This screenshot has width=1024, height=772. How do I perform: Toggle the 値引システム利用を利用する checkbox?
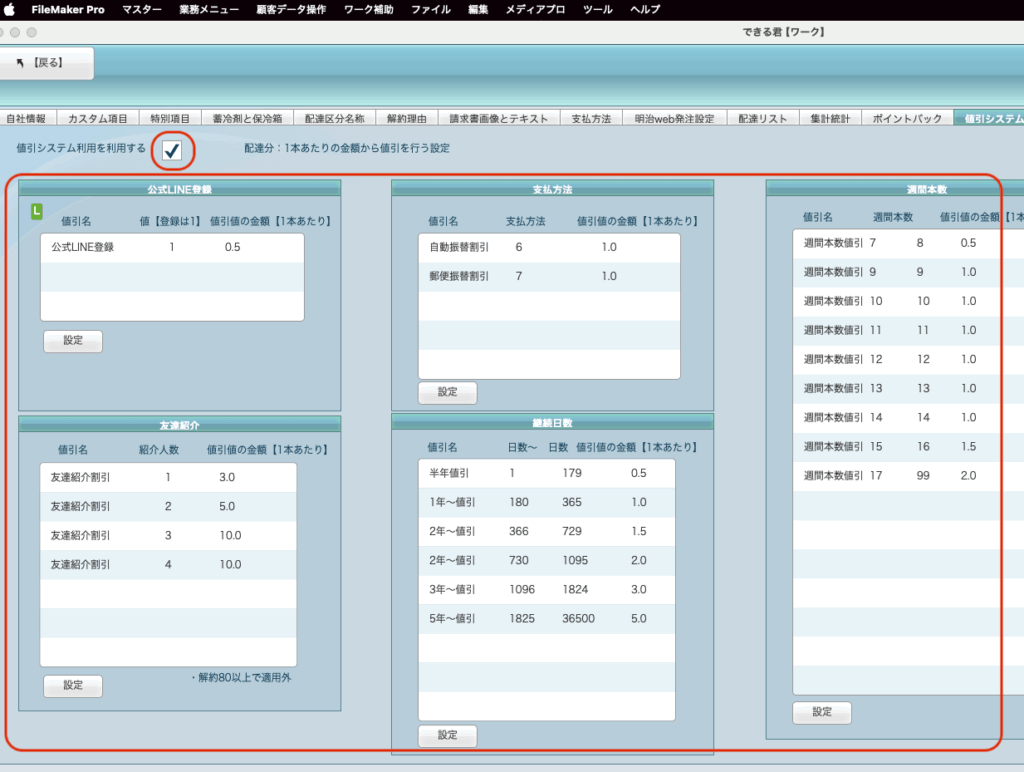pos(172,150)
